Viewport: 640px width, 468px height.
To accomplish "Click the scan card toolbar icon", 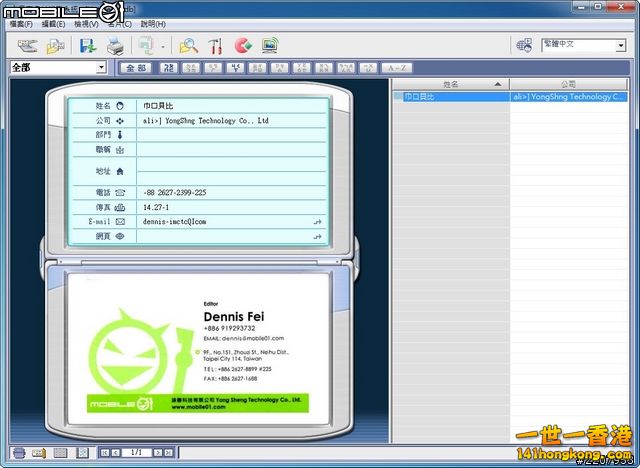I will (x=27, y=45).
